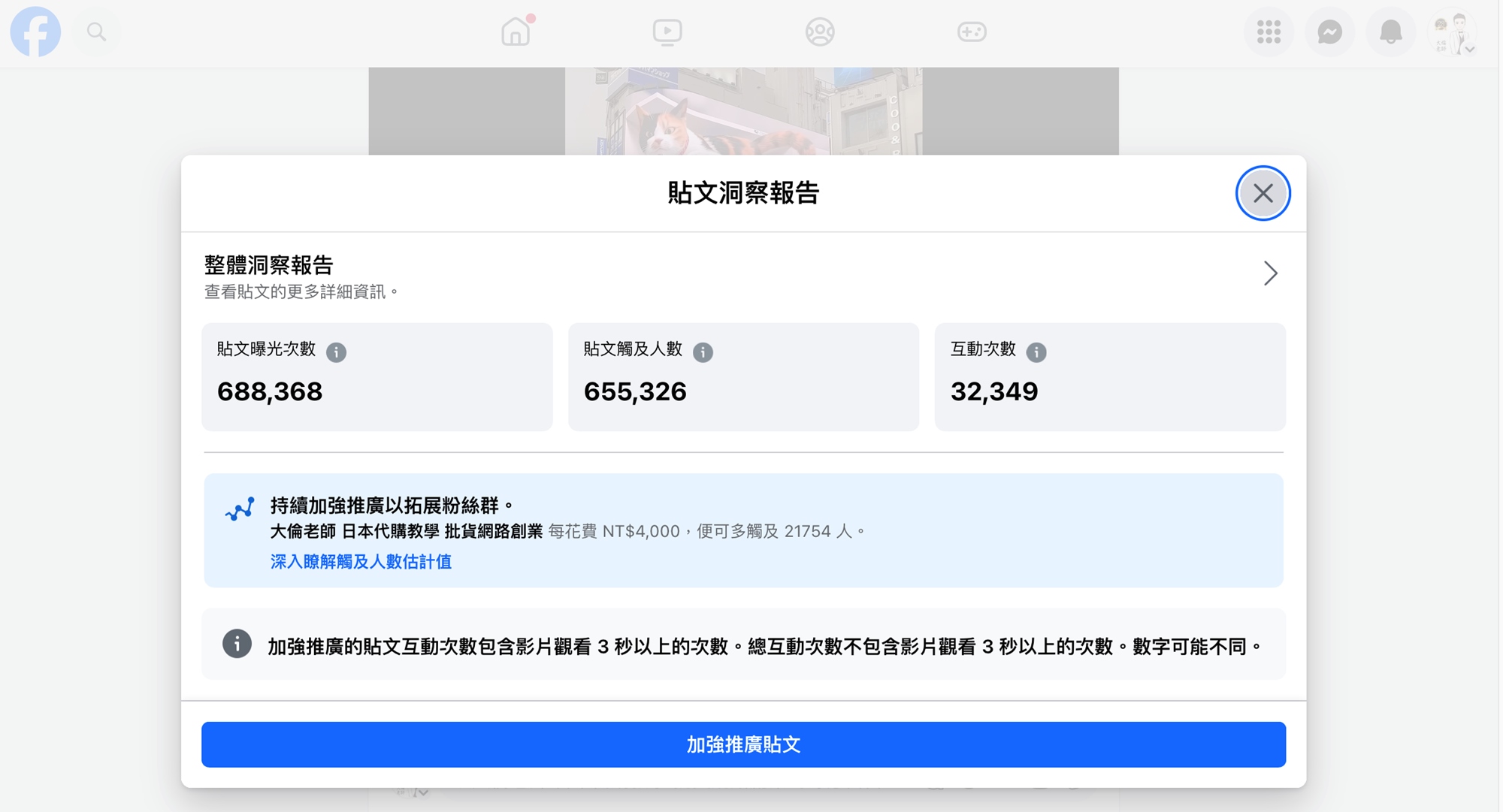Open the Groups icon in navigation
1503x812 pixels.
[x=819, y=32]
